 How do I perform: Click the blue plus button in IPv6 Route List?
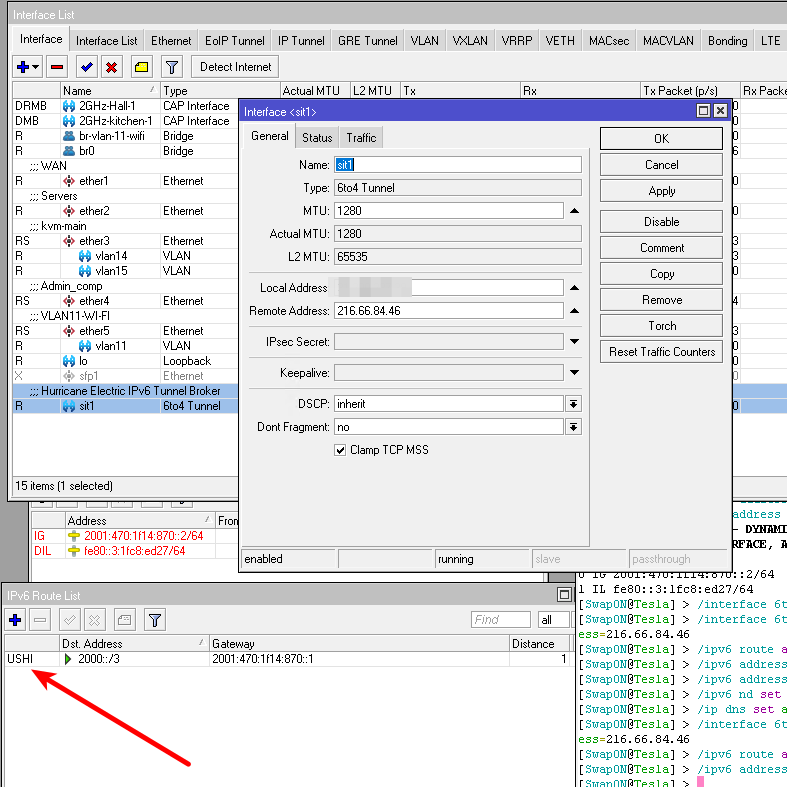coord(15,620)
